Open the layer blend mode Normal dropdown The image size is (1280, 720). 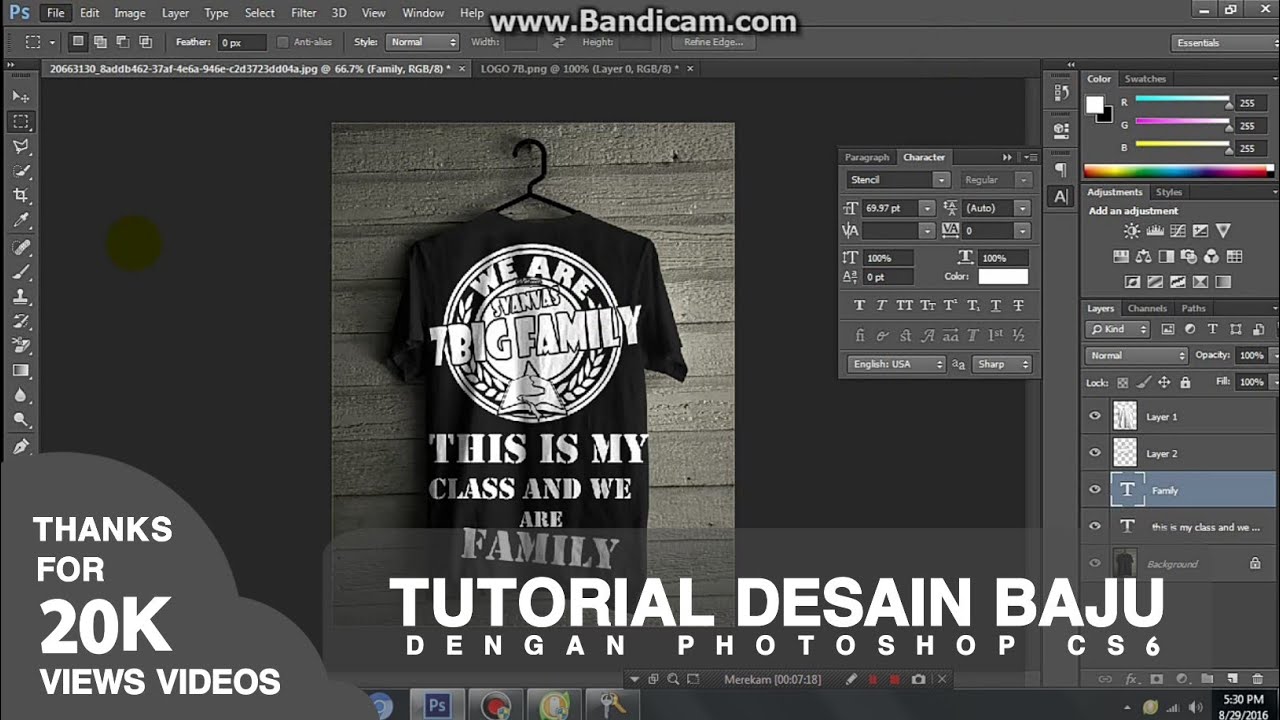[1137, 355]
